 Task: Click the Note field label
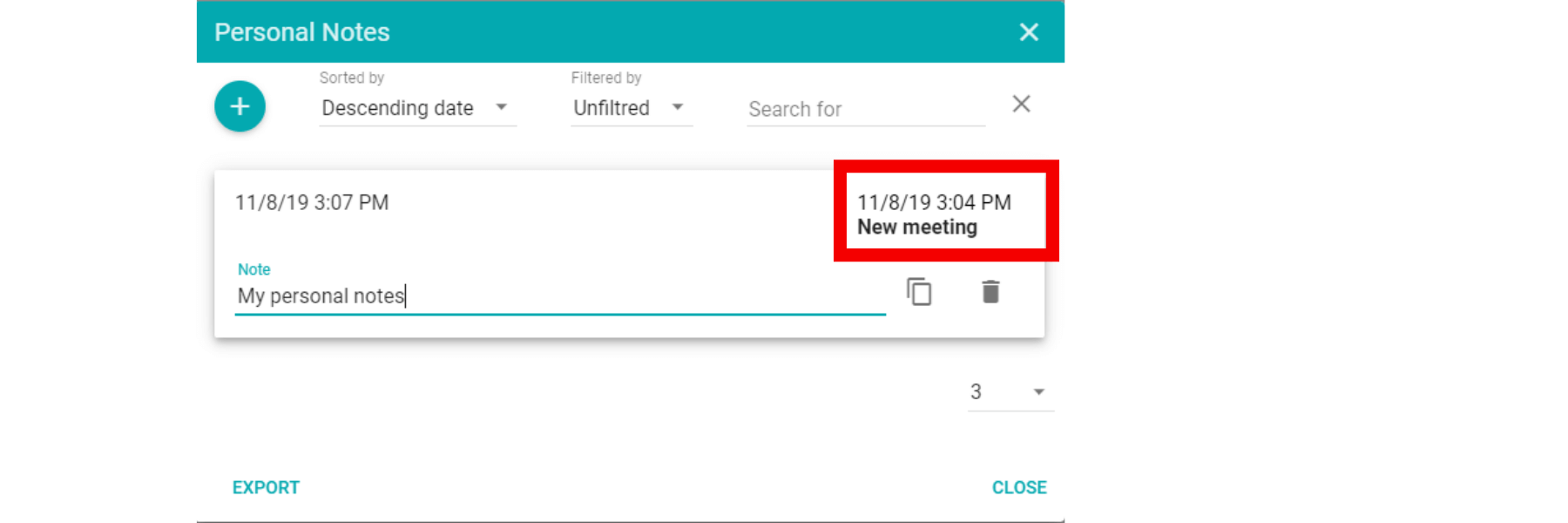pos(254,269)
